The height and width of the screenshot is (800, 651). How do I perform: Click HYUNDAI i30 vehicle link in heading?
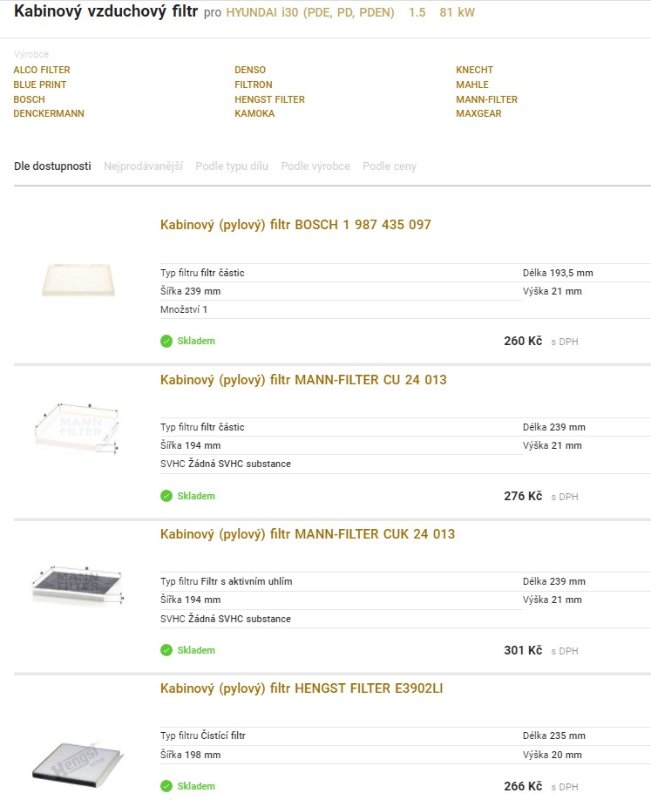[x=310, y=12]
